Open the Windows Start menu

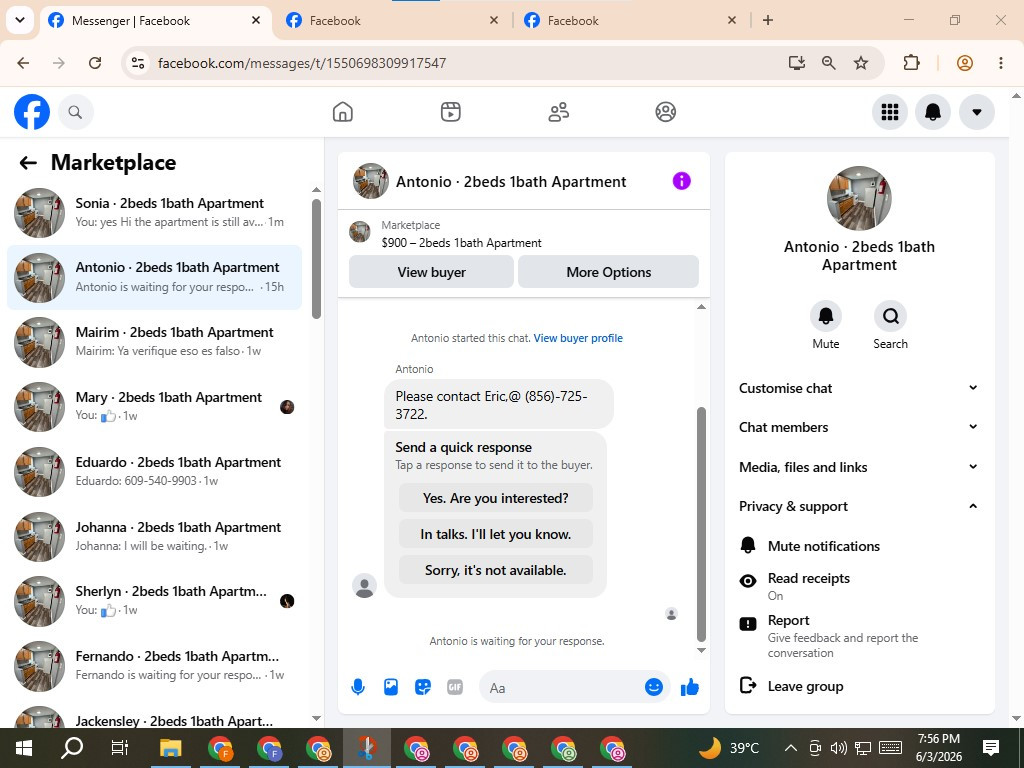coord(24,748)
